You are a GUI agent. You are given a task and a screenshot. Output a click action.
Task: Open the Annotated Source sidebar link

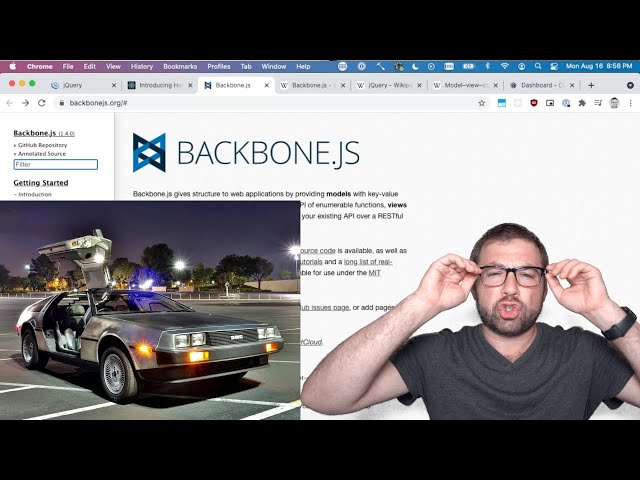(x=42, y=153)
